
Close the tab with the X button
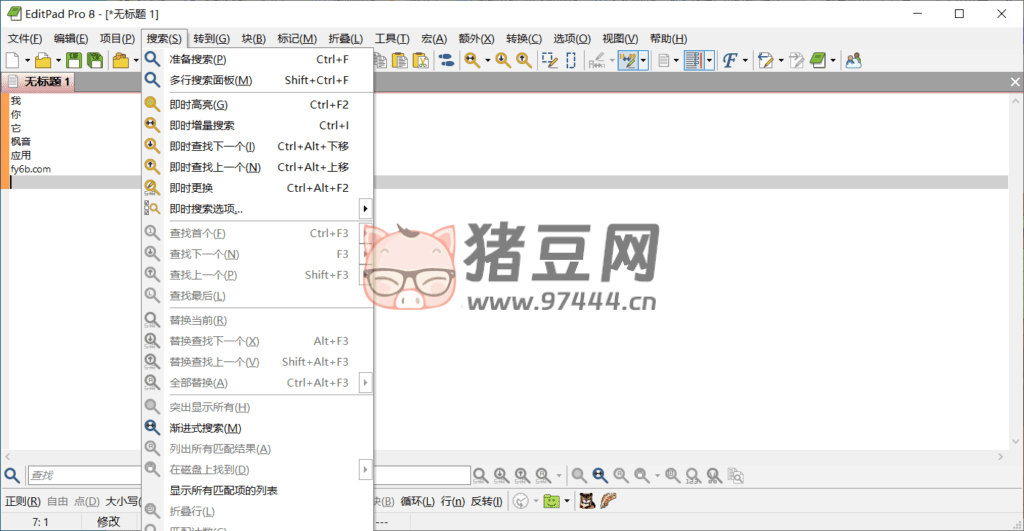pyautogui.click(x=1015, y=82)
